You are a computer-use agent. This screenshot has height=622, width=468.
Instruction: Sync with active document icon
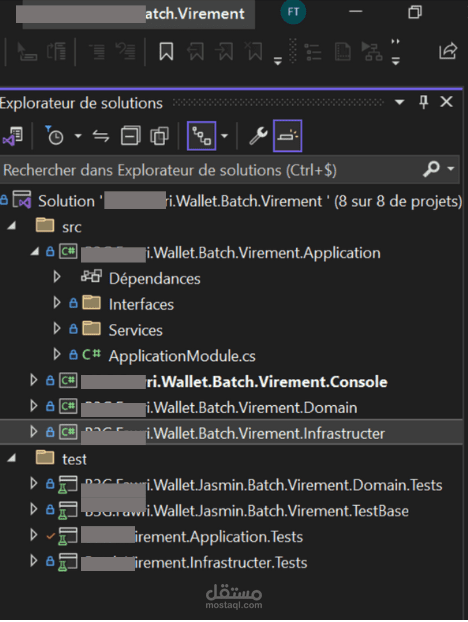101,136
